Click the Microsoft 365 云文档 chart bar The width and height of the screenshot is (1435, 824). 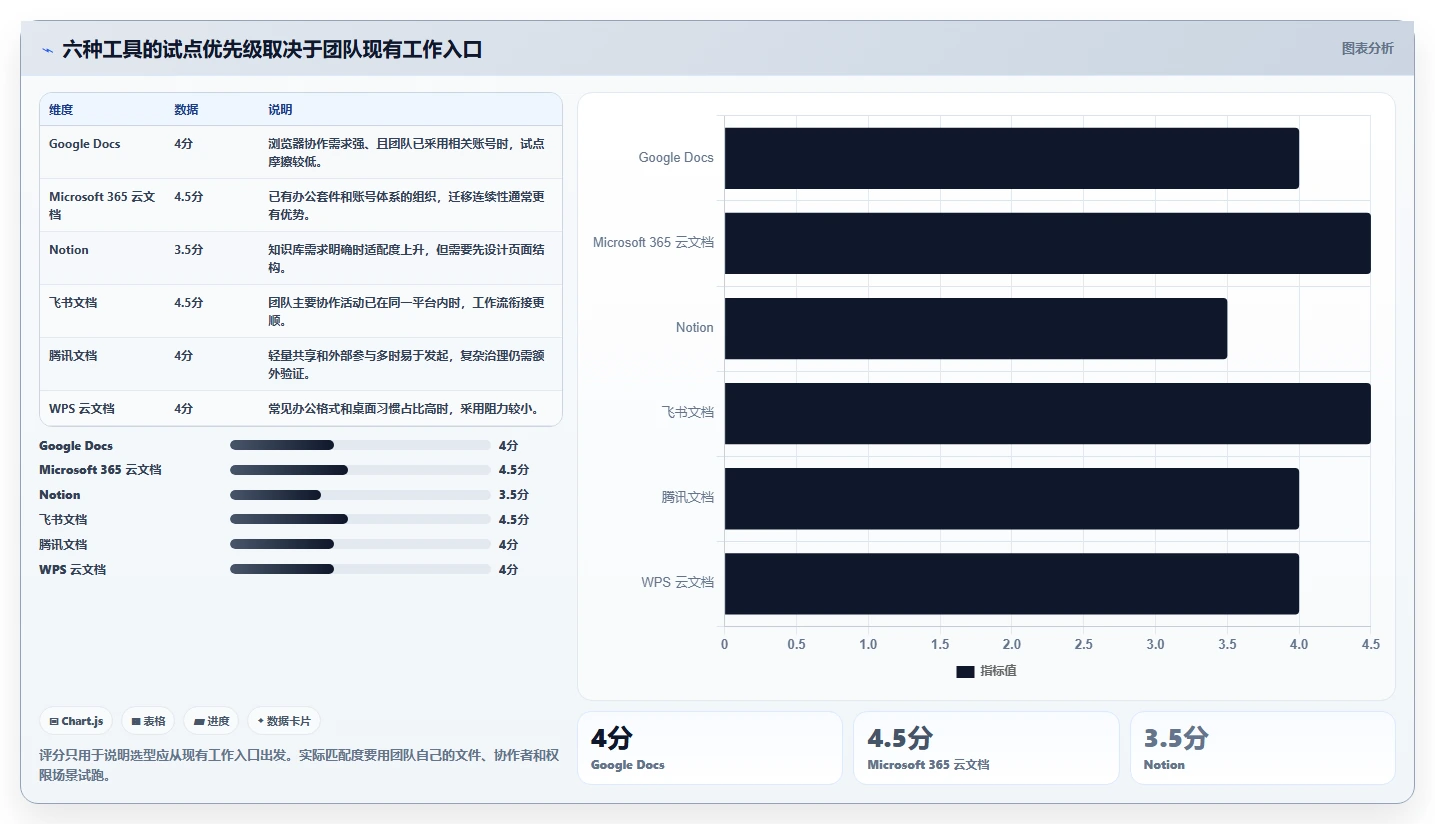click(x=1047, y=243)
